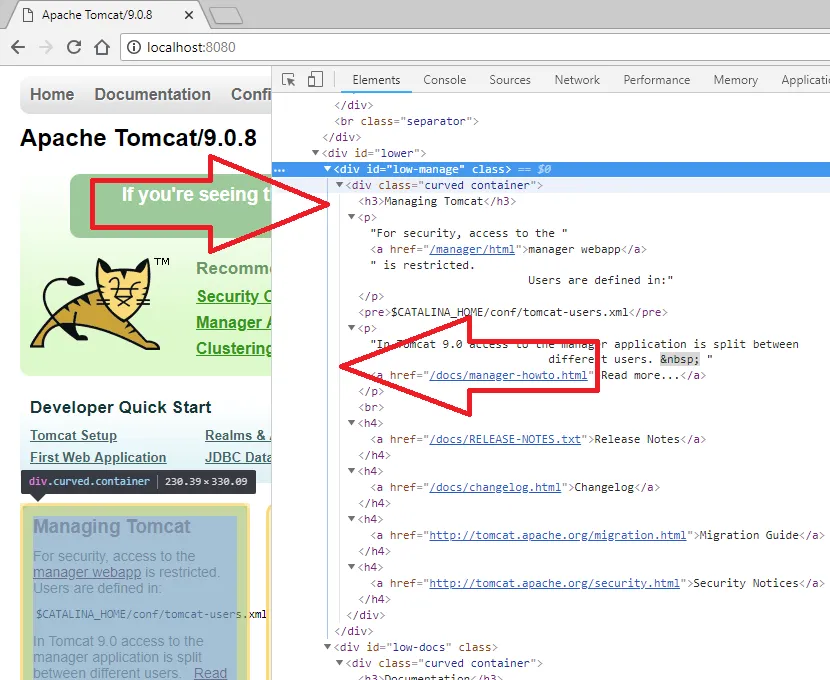
Task: Collapse the div id="low-manage" node
Action: 328,169
